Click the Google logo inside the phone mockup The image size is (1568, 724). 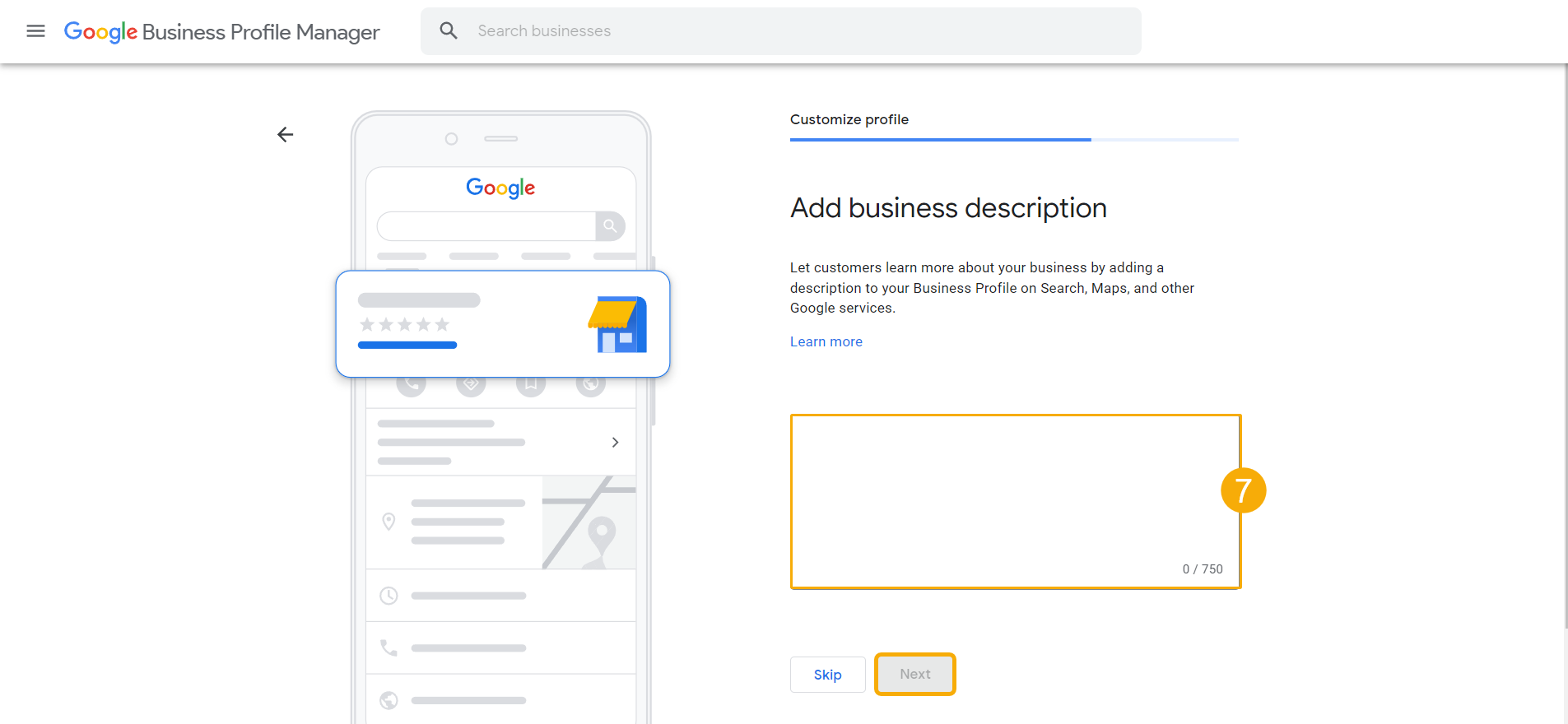tap(500, 188)
